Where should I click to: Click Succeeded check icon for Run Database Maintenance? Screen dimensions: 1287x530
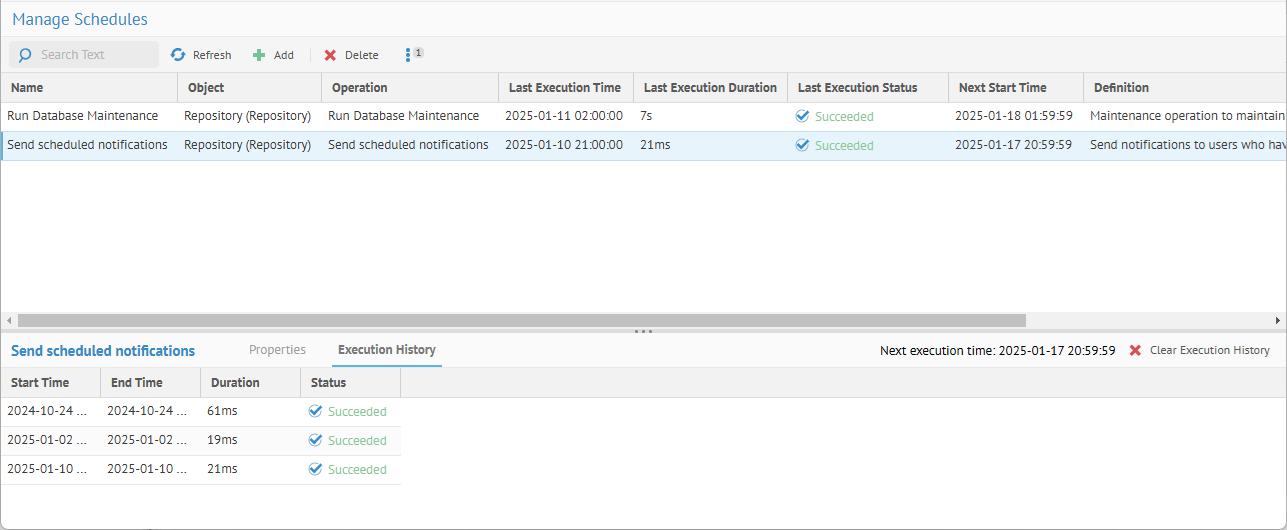tap(802, 116)
